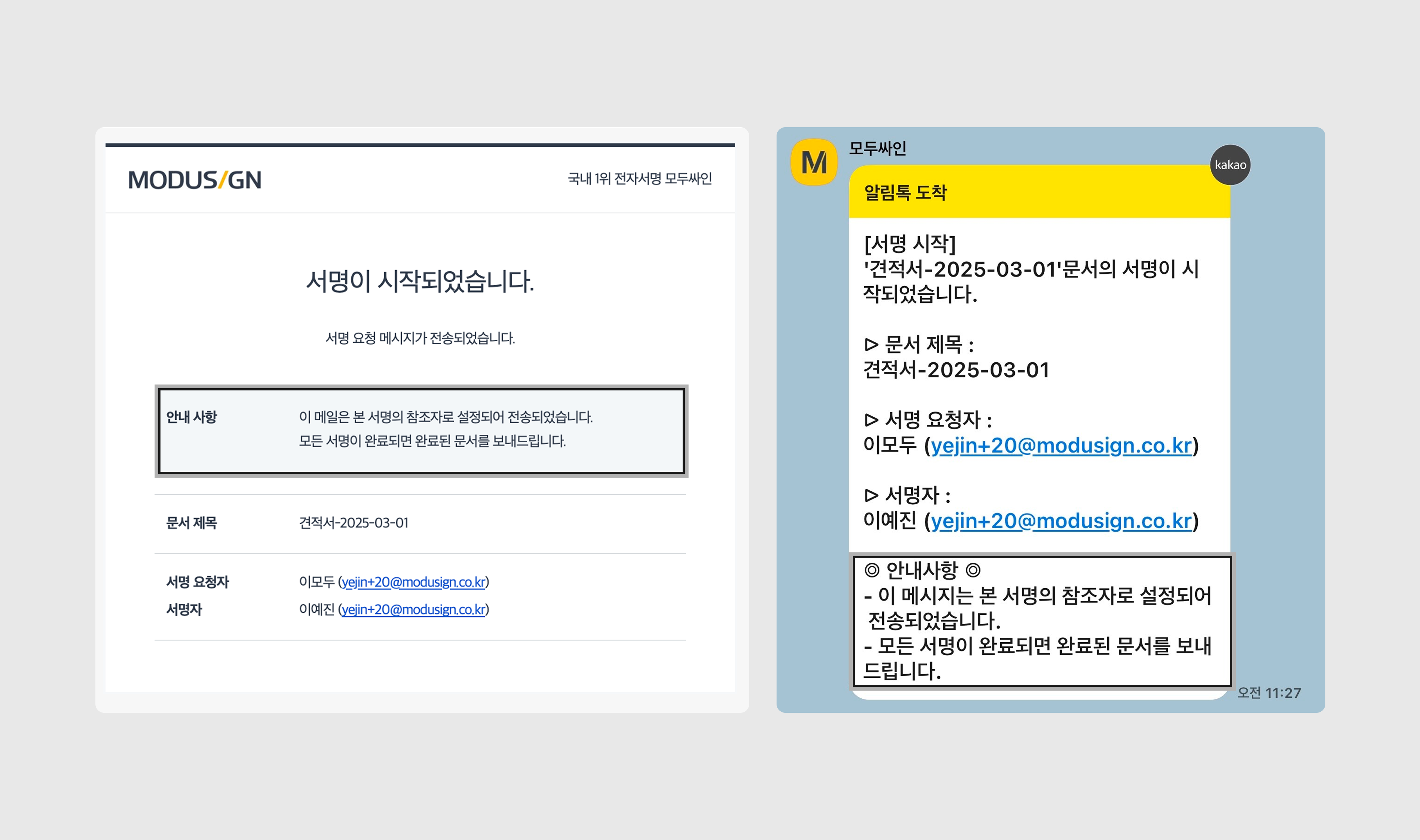
Task: Click the 서명자 triangle bullet in chat
Action: (871, 495)
